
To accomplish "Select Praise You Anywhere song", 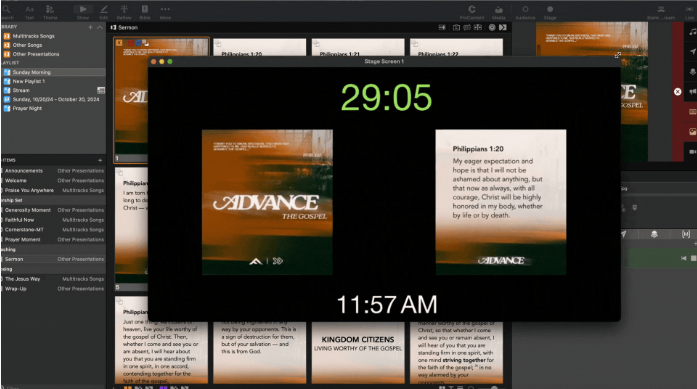I will [54, 190].
